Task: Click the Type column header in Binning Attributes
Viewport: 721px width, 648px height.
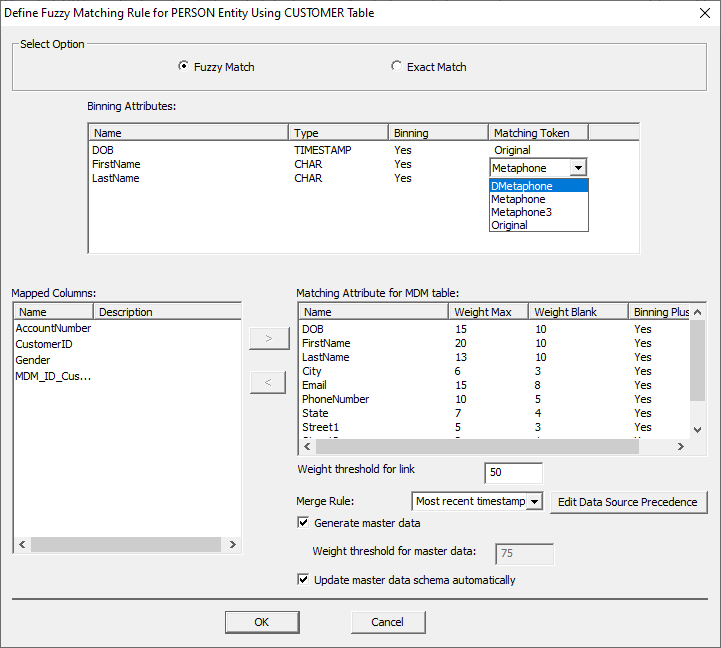Action: [x=338, y=133]
